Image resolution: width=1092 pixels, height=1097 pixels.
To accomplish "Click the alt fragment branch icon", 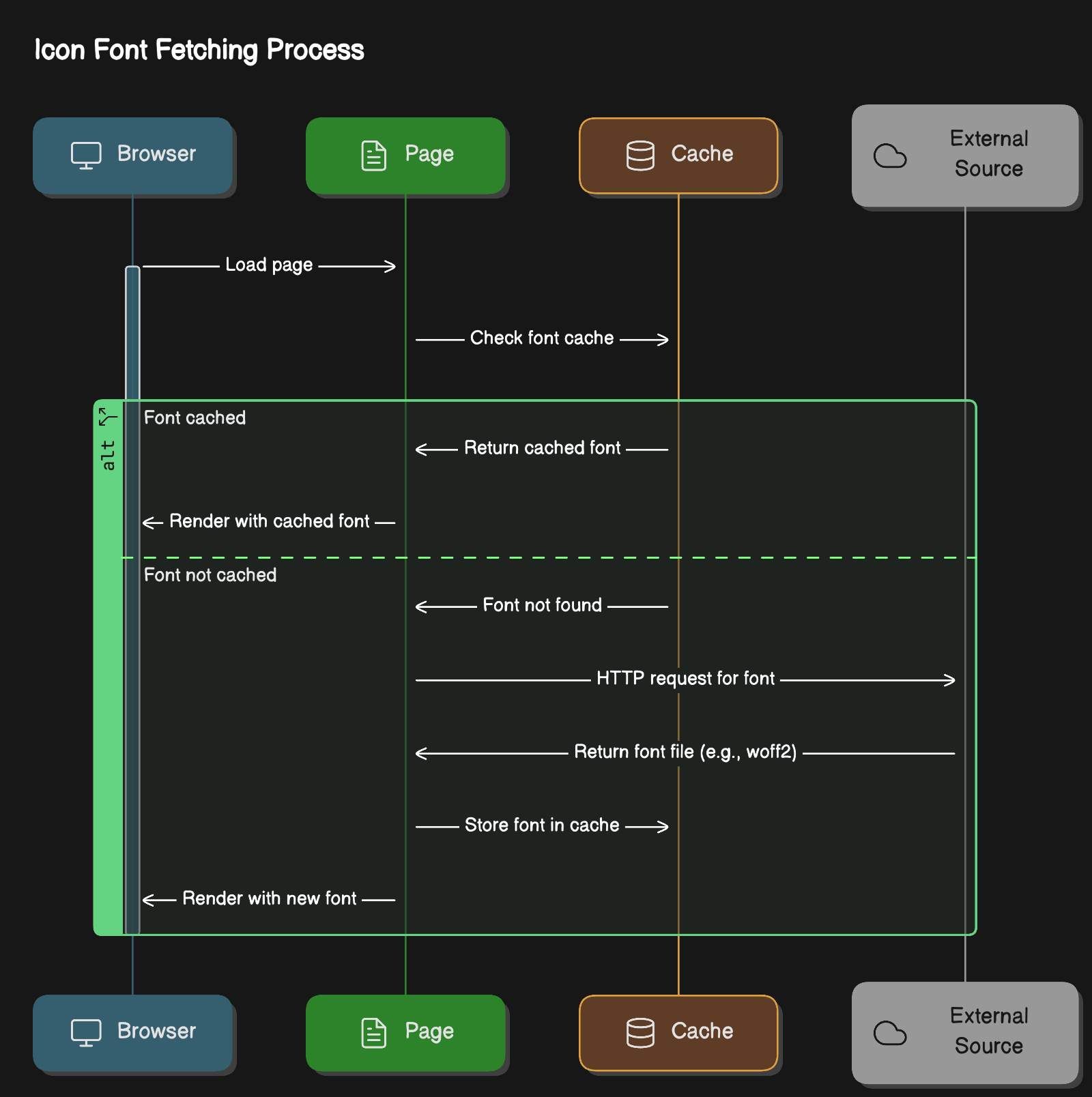I will click(108, 417).
